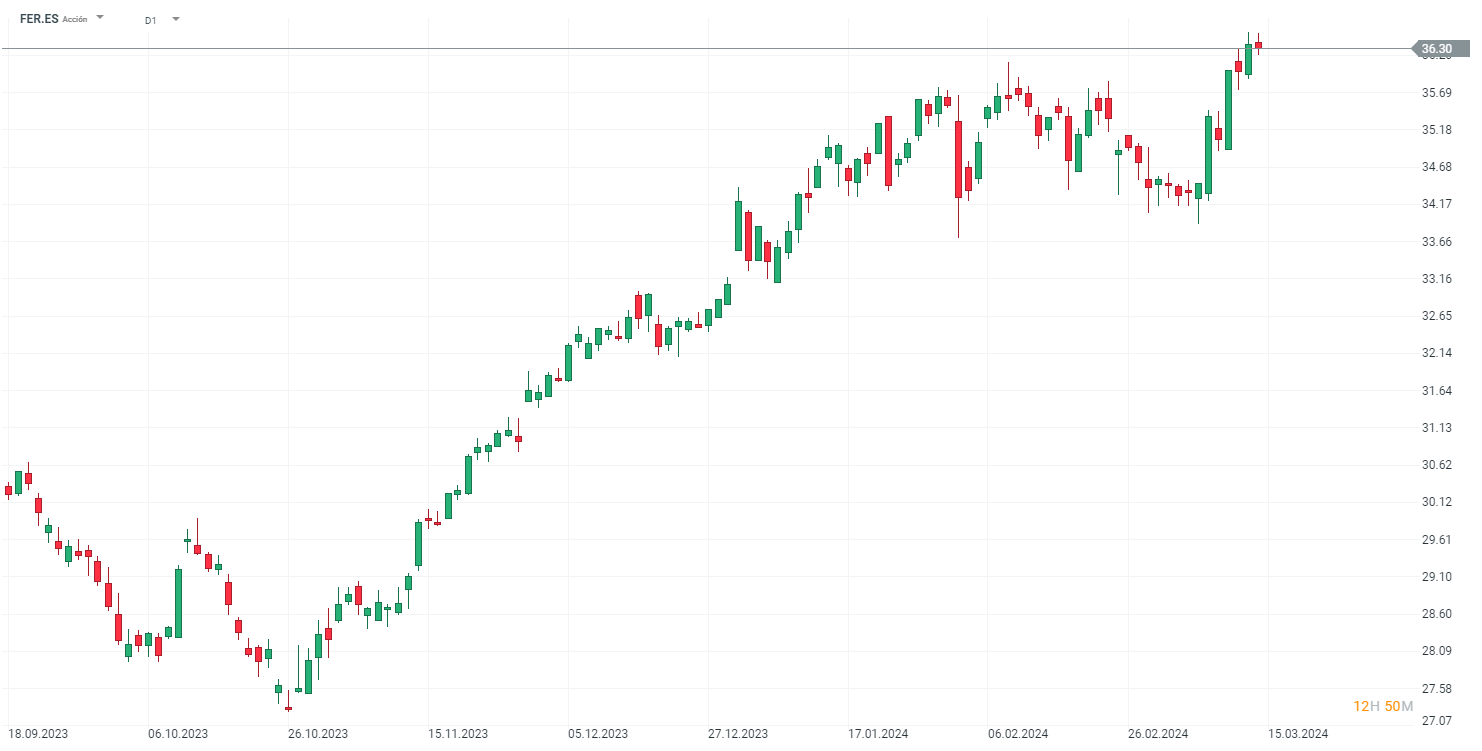This screenshot has height=751, width=1482.
Task: Select the 27.07 price axis label
Action: coord(1437,721)
